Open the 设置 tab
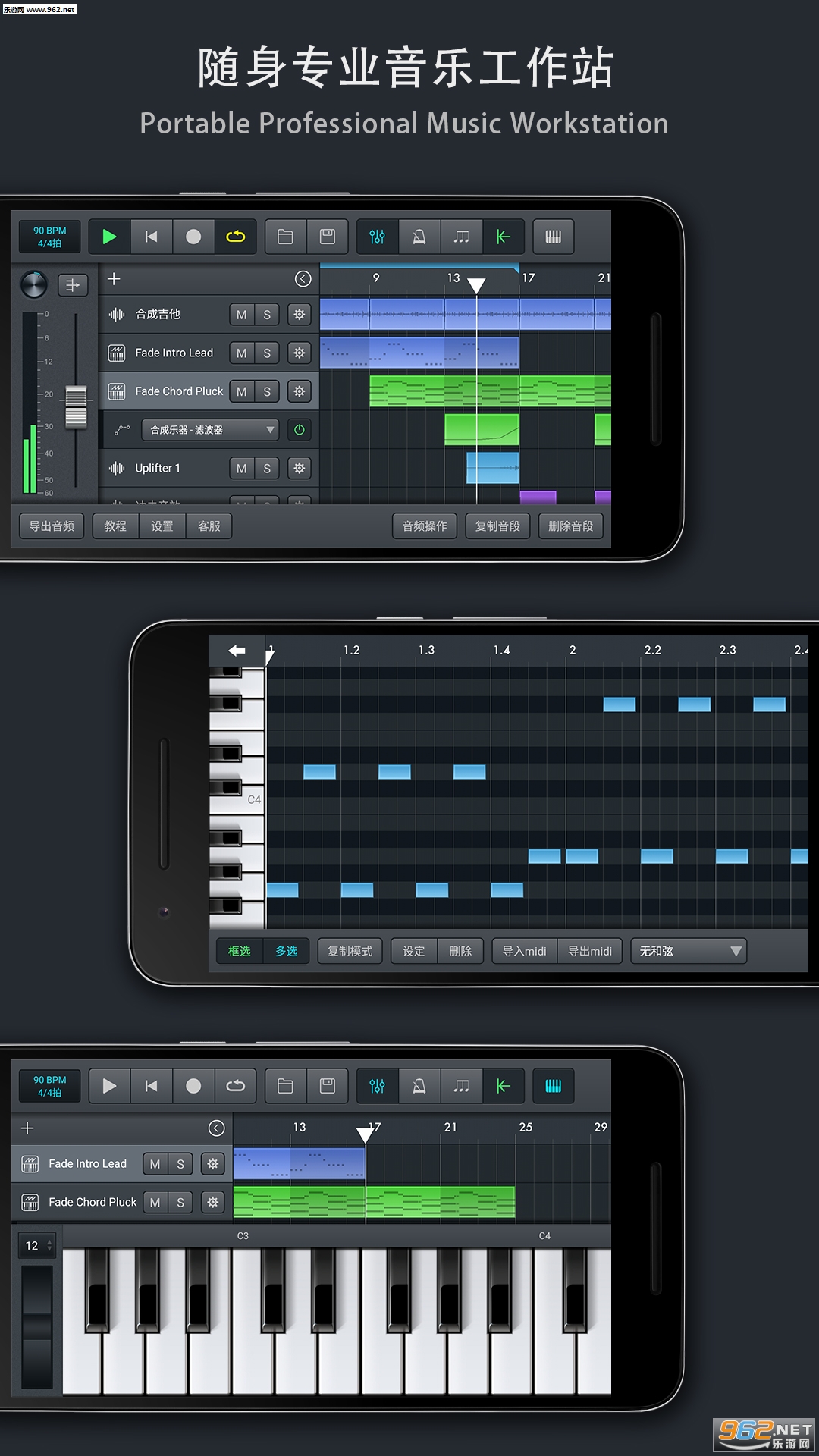 point(162,526)
